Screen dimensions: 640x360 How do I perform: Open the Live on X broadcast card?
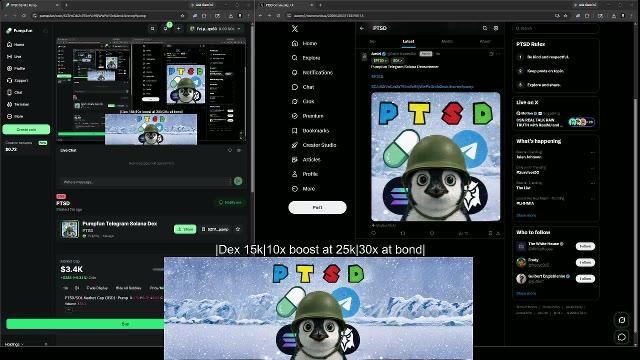coord(555,119)
